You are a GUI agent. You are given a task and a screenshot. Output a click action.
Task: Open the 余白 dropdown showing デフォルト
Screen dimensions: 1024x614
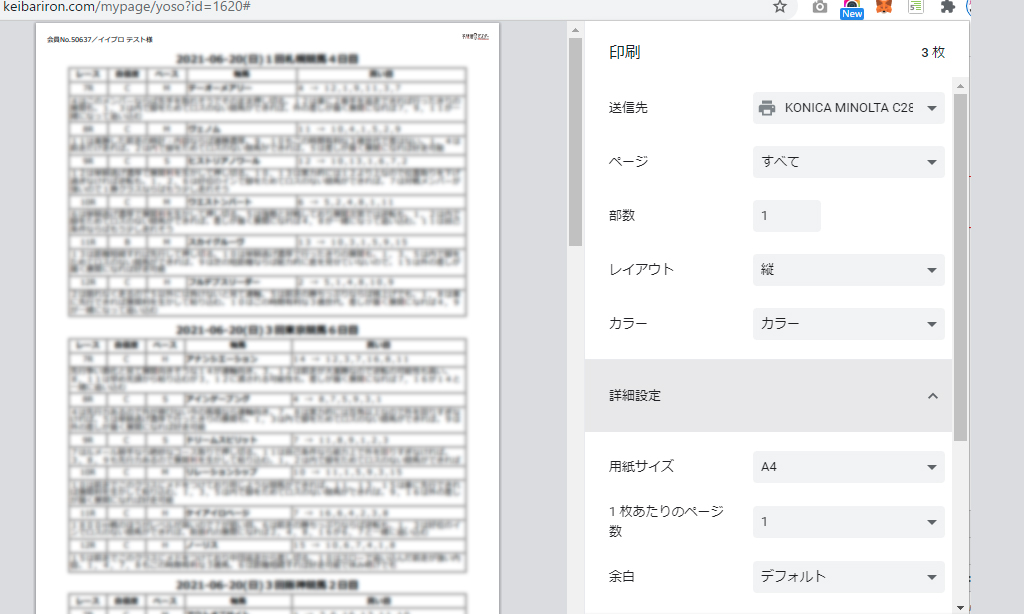point(848,577)
